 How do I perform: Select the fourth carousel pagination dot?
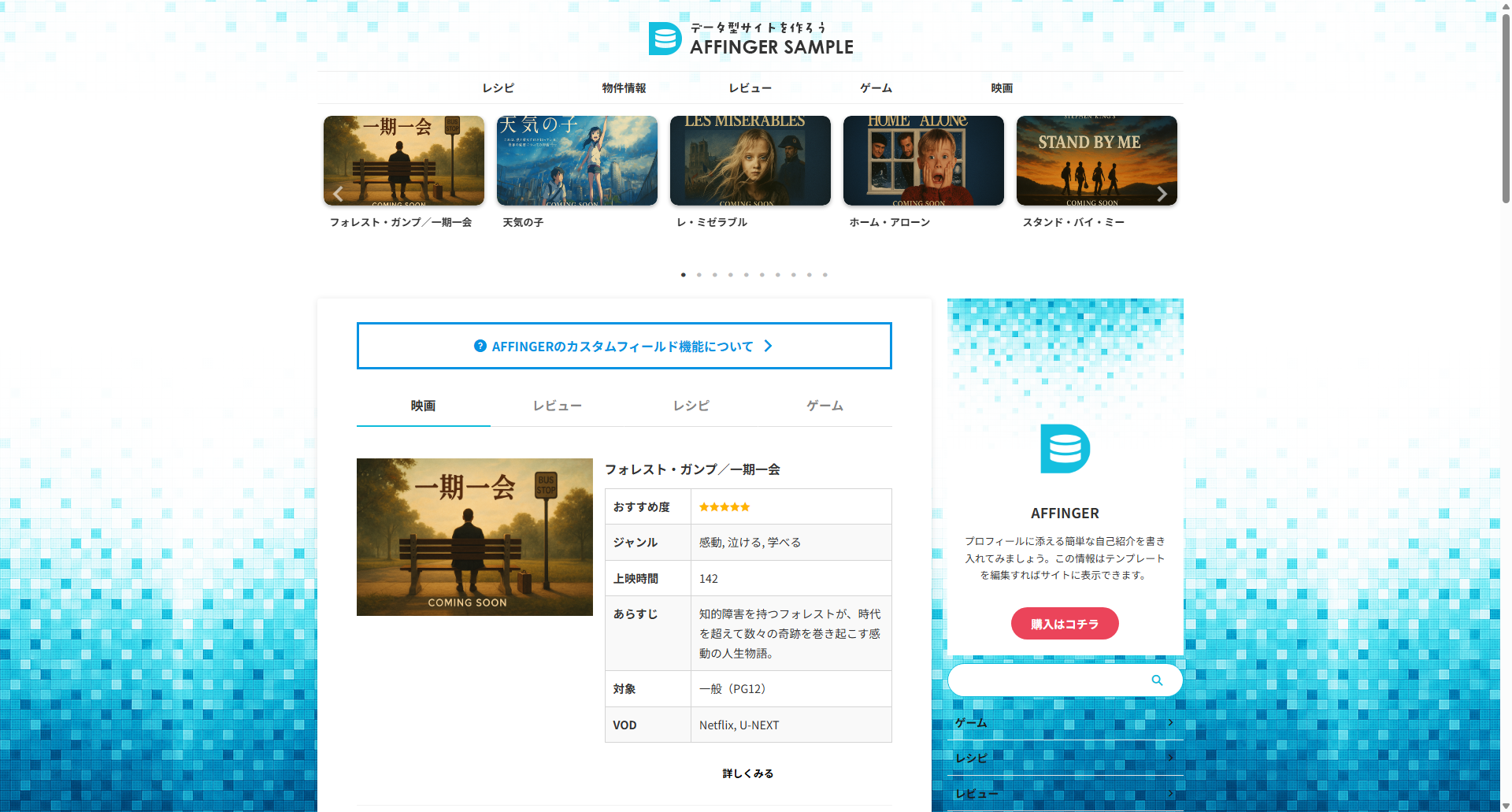(731, 275)
